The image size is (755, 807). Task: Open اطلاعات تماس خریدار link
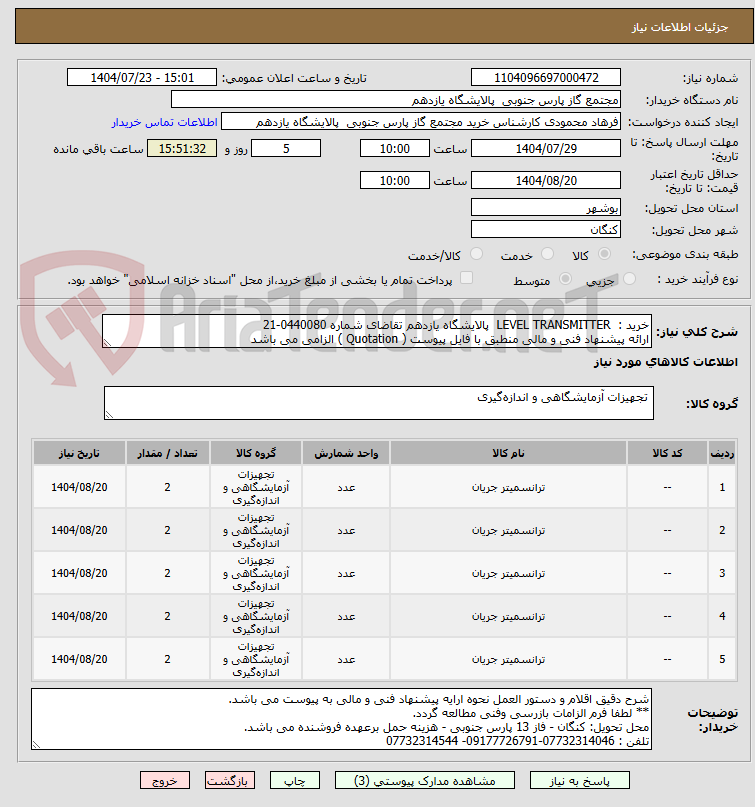165,122
